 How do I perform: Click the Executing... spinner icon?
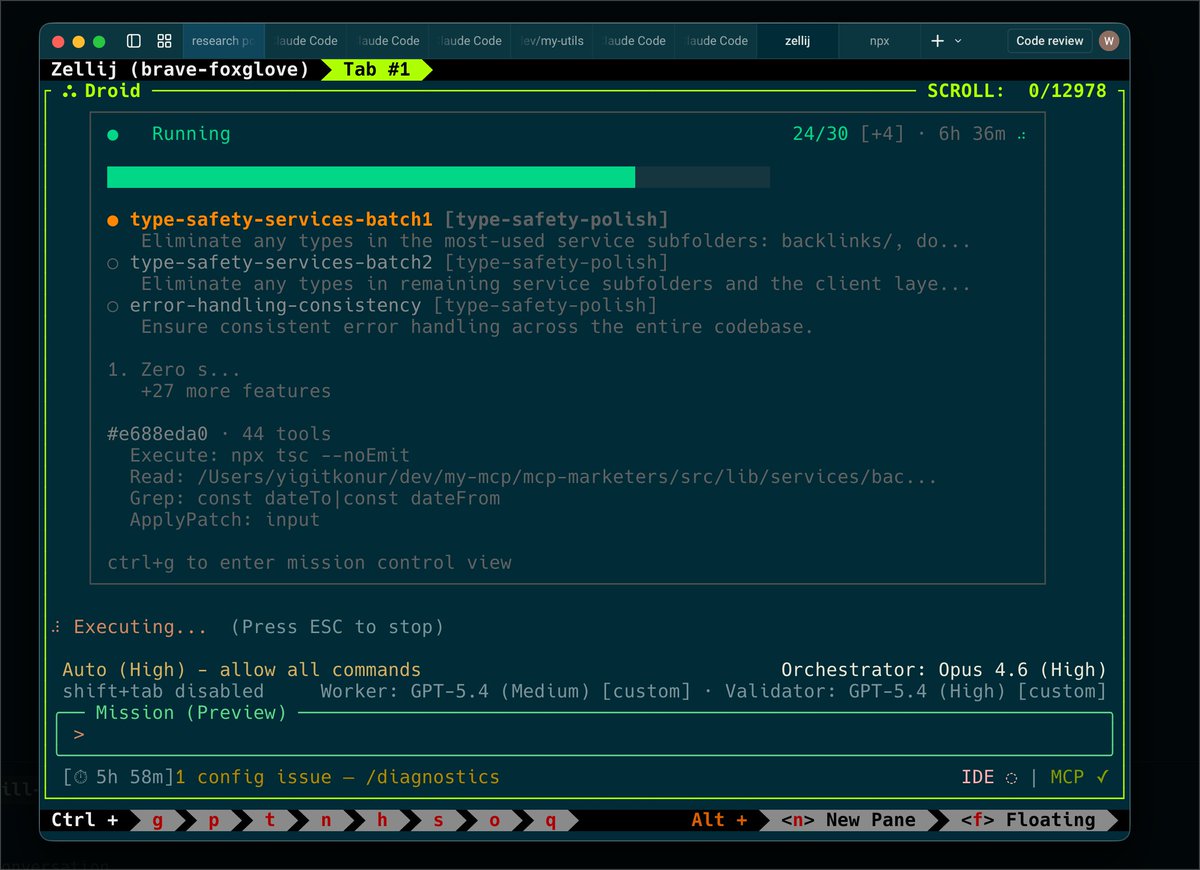(x=56, y=627)
